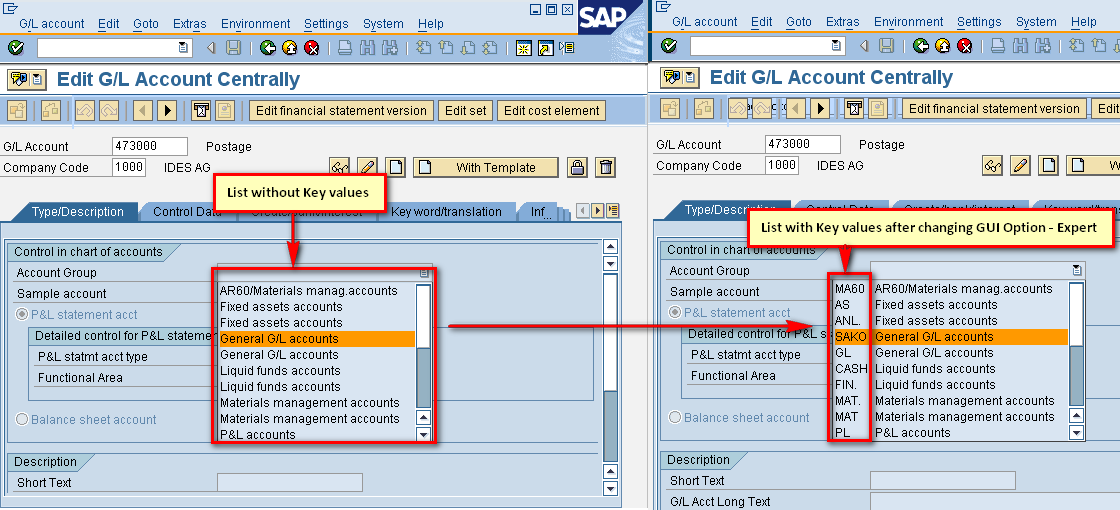Click the Edit cost element button
This screenshot has height=510, width=1120.
[x=551, y=111]
